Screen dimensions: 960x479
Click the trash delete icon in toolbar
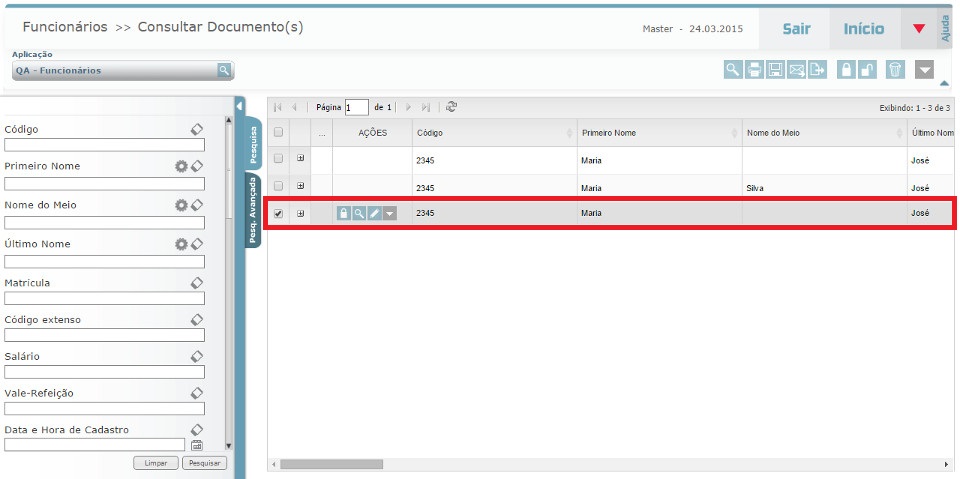point(895,69)
